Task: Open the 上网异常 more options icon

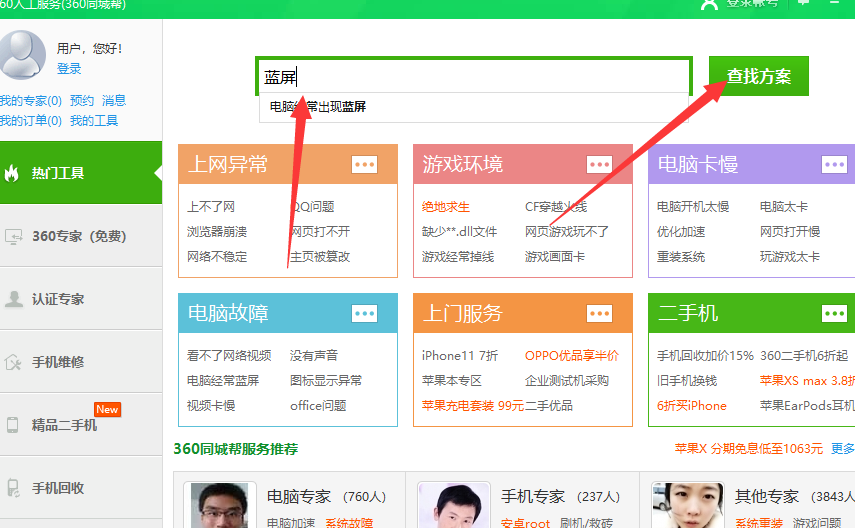Action: [365, 164]
